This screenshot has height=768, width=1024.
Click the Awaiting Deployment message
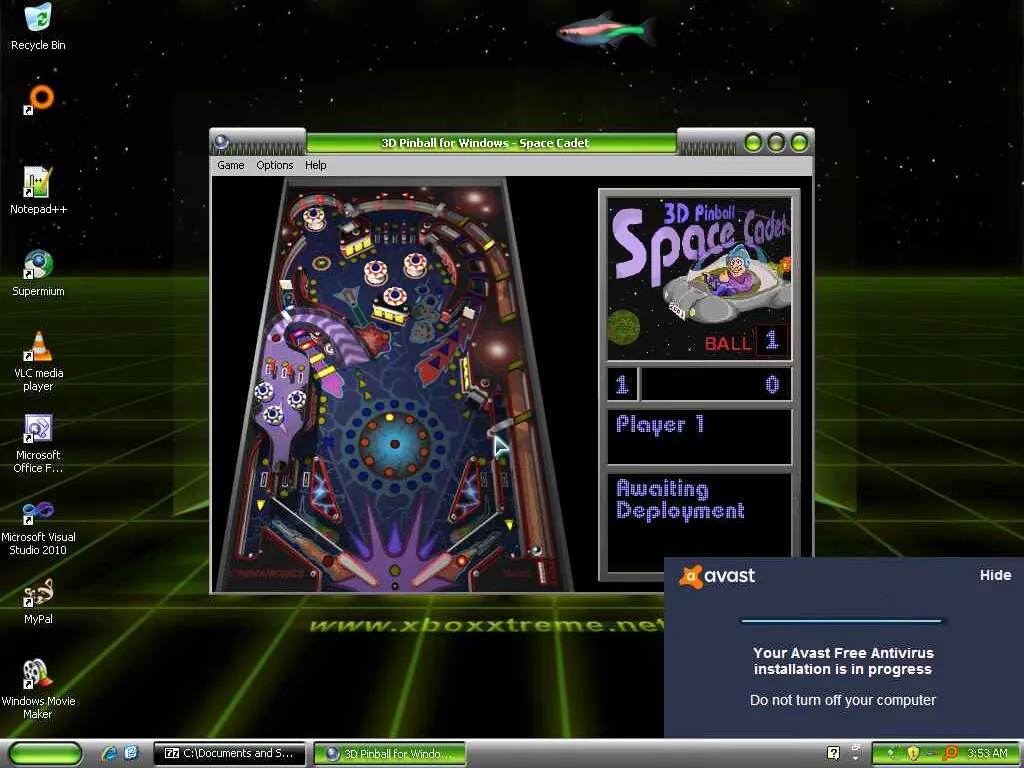pos(680,500)
